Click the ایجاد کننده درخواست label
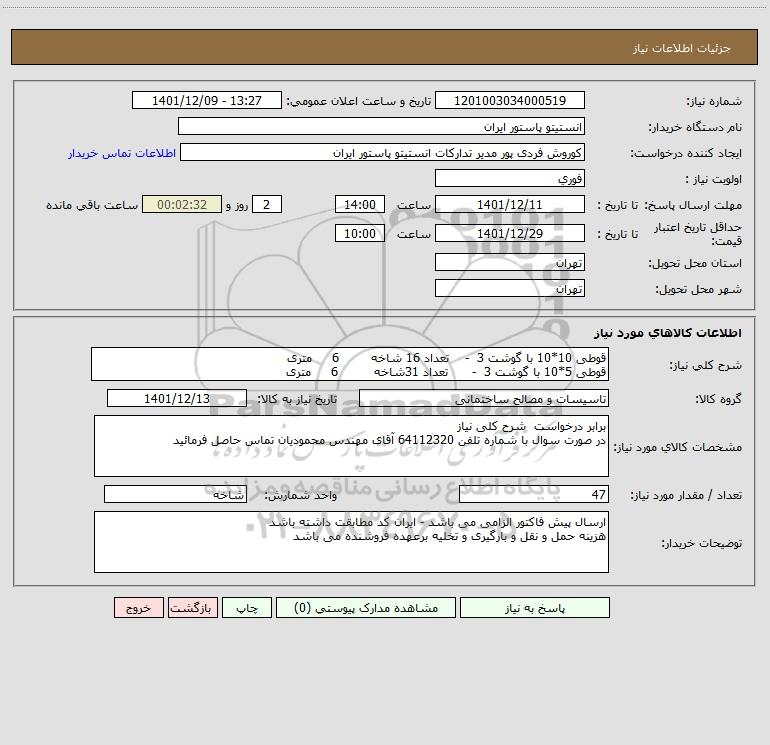Image resolution: width=770 pixels, height=745 pixels. click(686, 154)
